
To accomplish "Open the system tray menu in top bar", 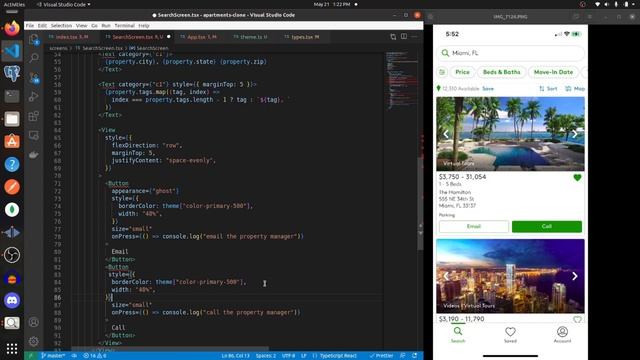I will pyautogui.click(x=615, y=4).
